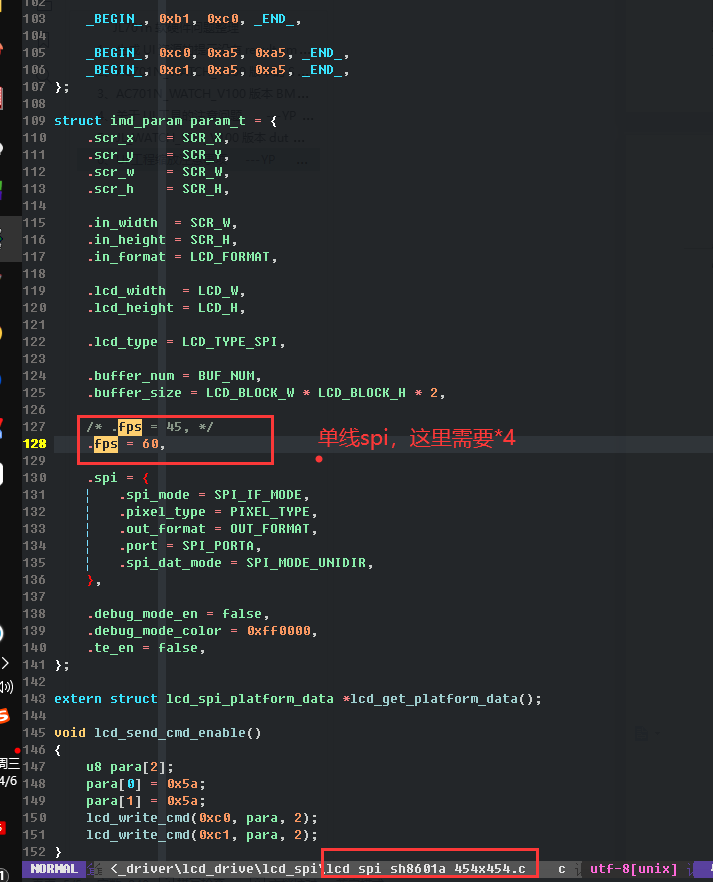This screenshot has width=713, height=882.
Task: Click line number 130 in the gutter
Action: pos(34,478)
